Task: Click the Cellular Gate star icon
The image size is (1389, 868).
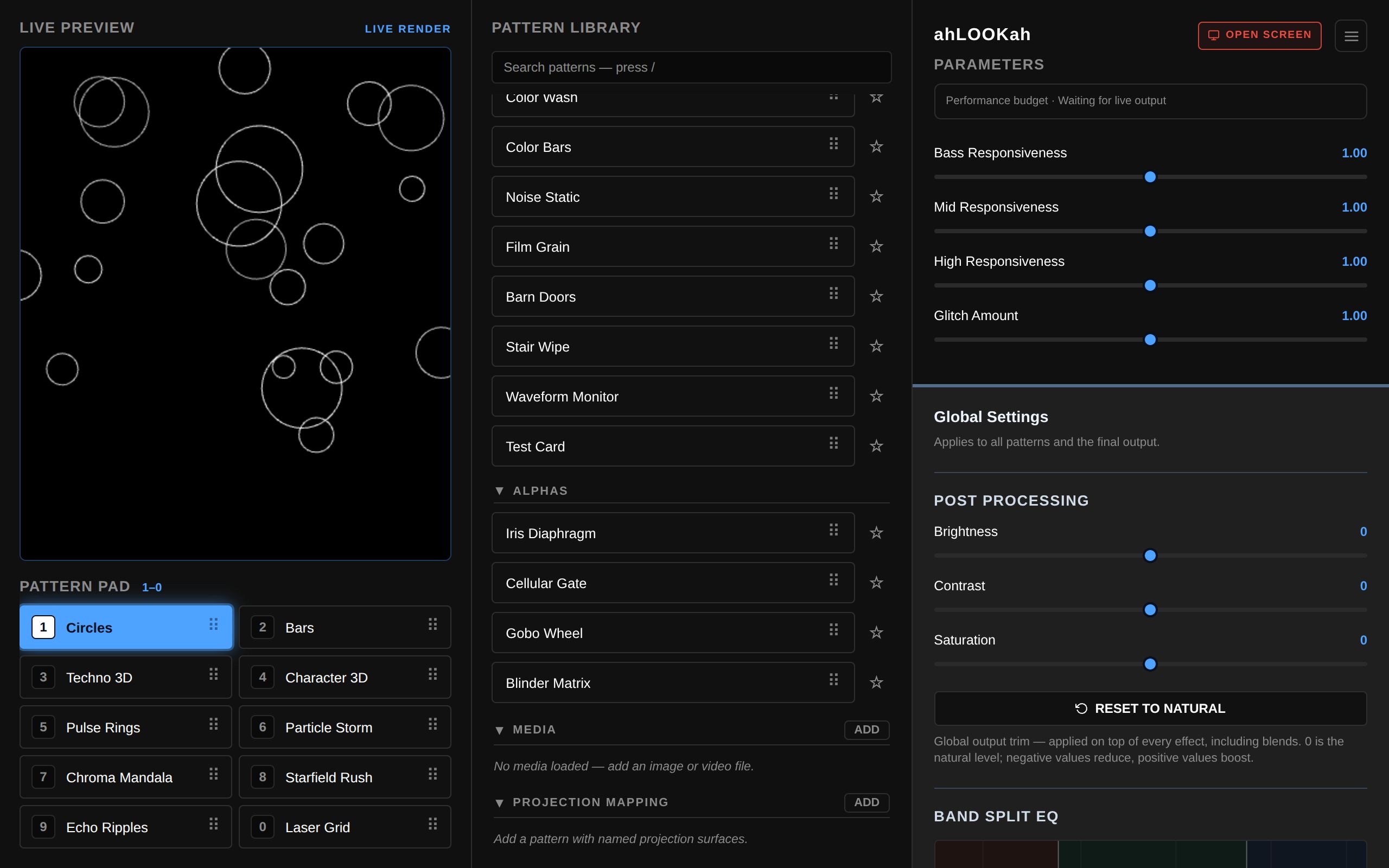Action: click(876, 583)
